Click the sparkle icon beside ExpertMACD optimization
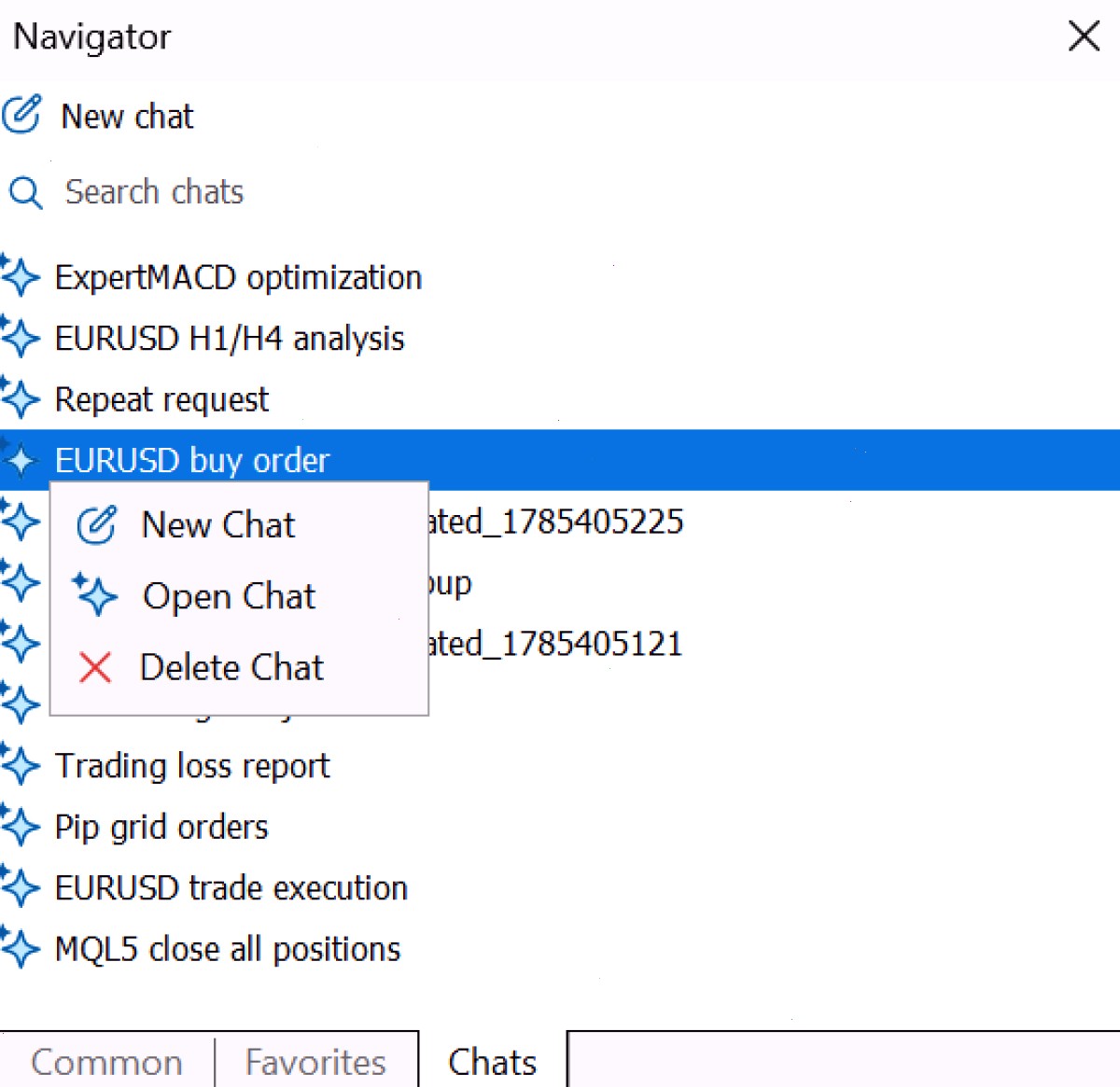Viewport: 1120px width, 1087px height. tap(20, 276)
